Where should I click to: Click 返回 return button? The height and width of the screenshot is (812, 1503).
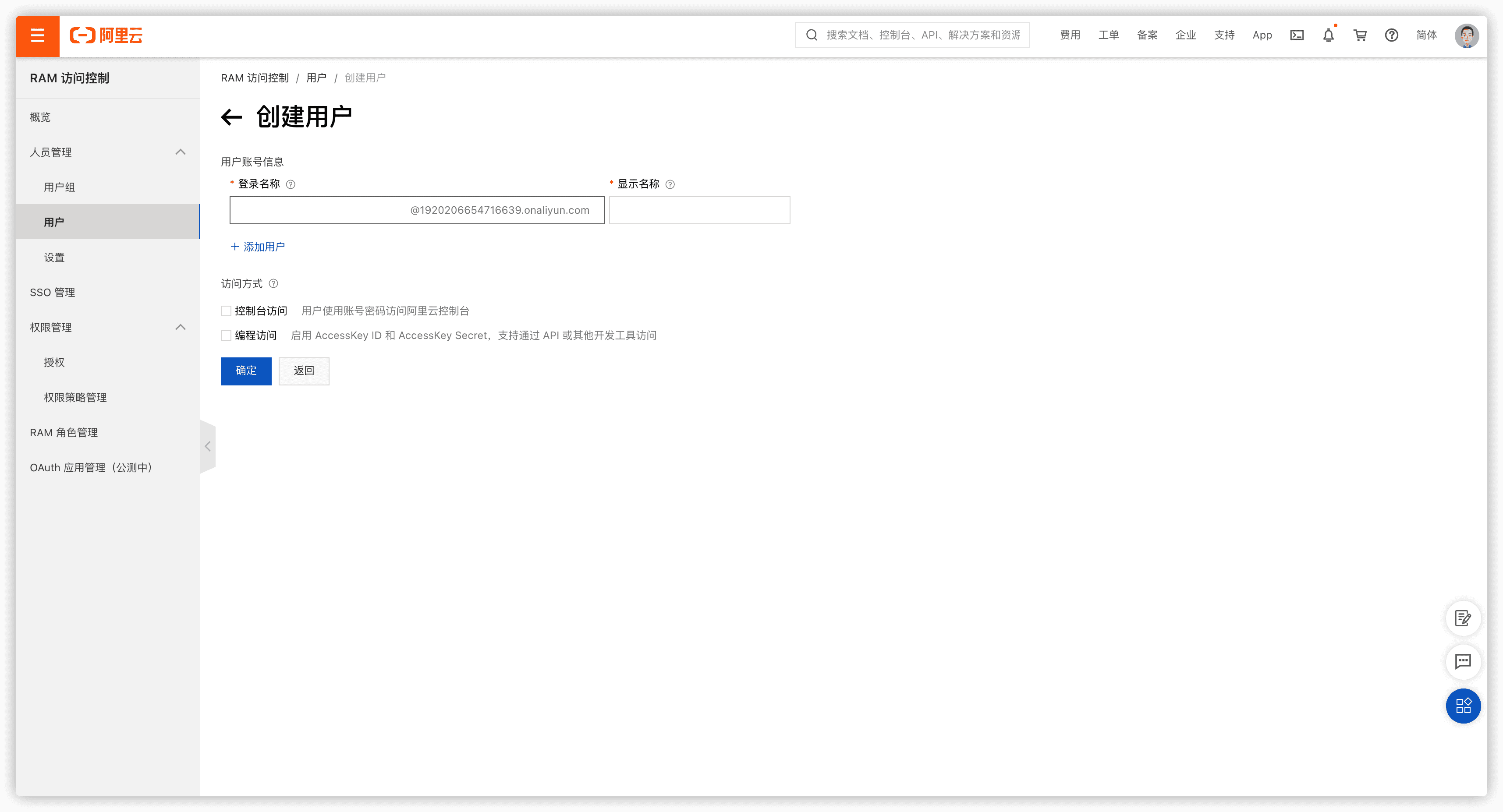(x=303, y=370)
